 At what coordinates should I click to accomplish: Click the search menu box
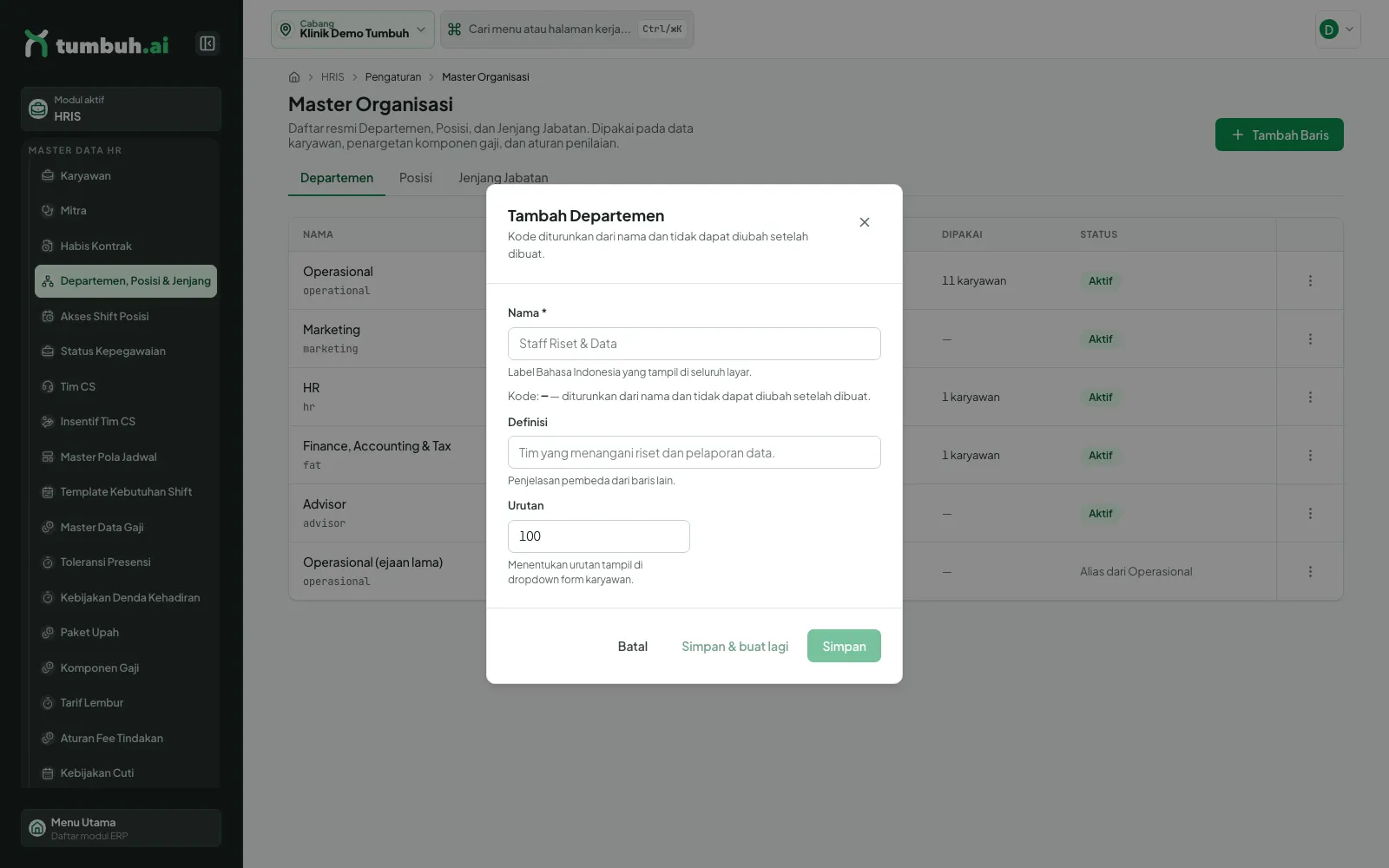coord(567,30)
